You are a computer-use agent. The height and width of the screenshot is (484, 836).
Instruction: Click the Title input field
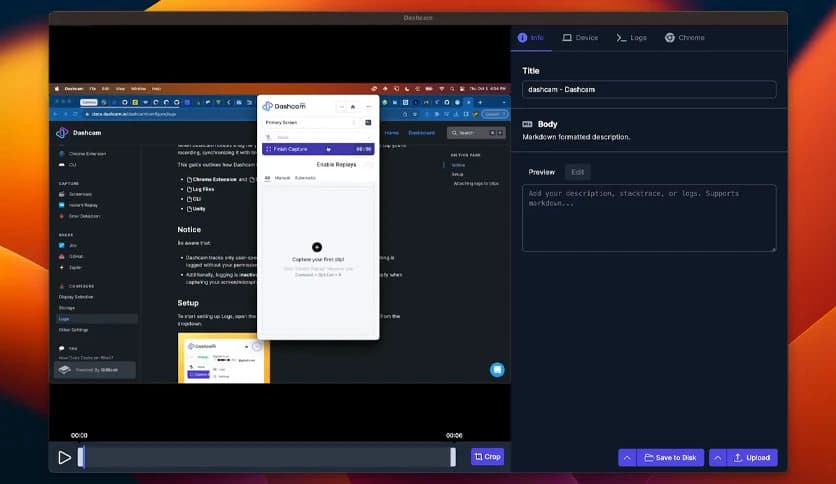click(x=649, y=89)
